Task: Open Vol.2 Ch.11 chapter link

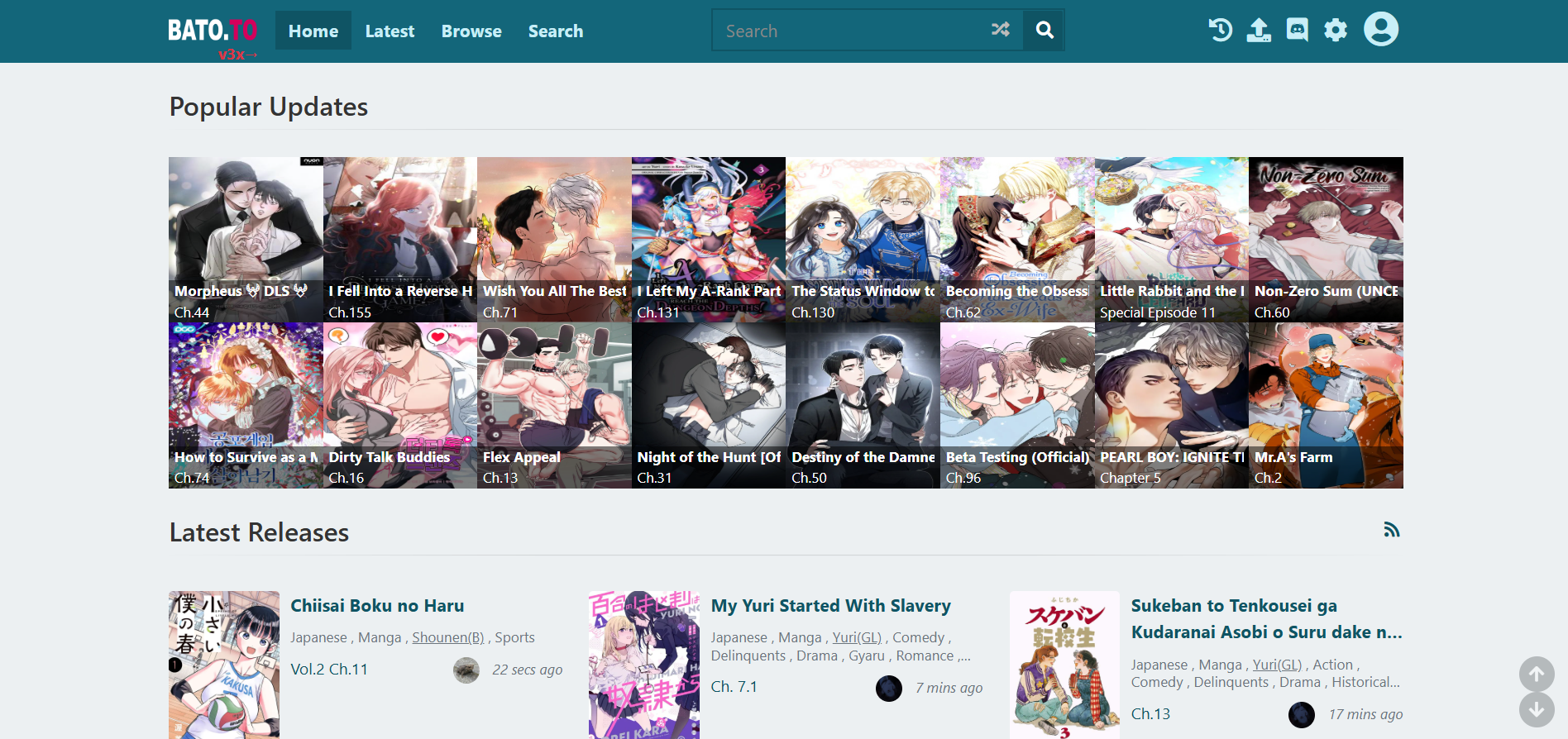Action: 329,669
